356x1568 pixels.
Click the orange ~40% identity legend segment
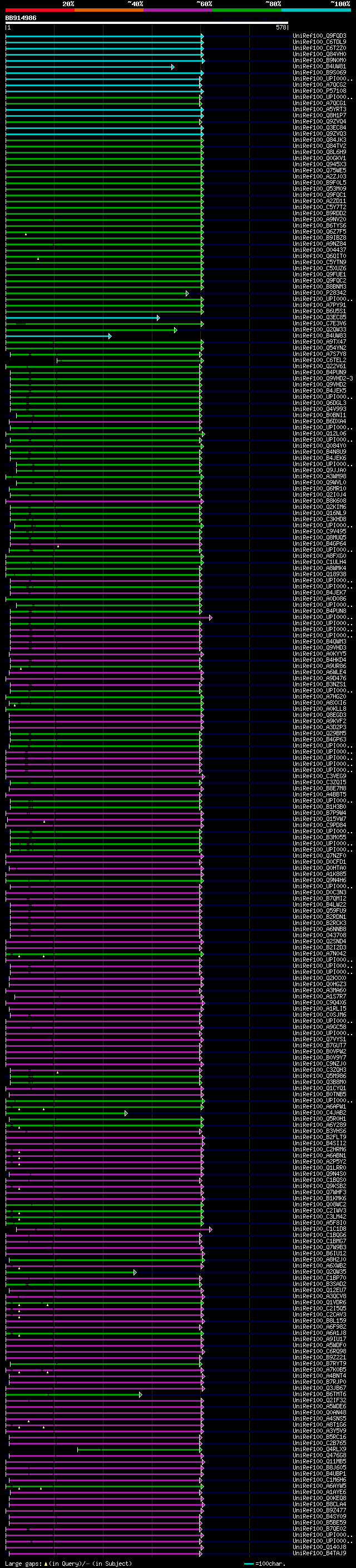pyautogui.click(x=109, y=10)
